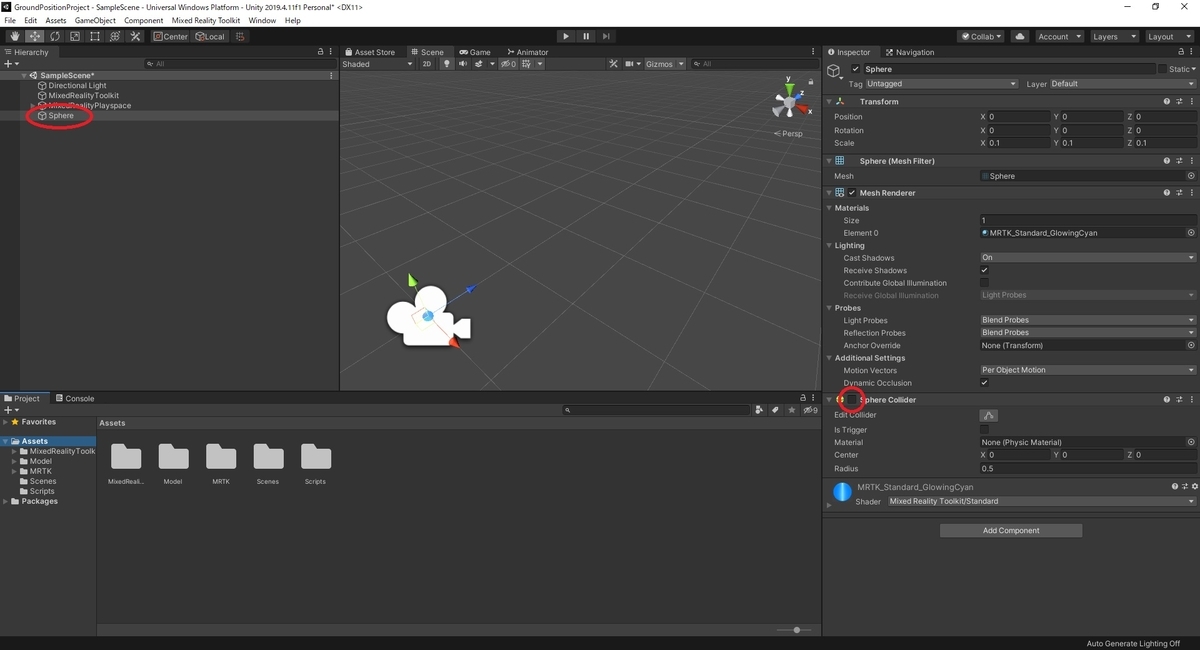Uncheck Receive Shadows checkbox

(x=984, y=270)
